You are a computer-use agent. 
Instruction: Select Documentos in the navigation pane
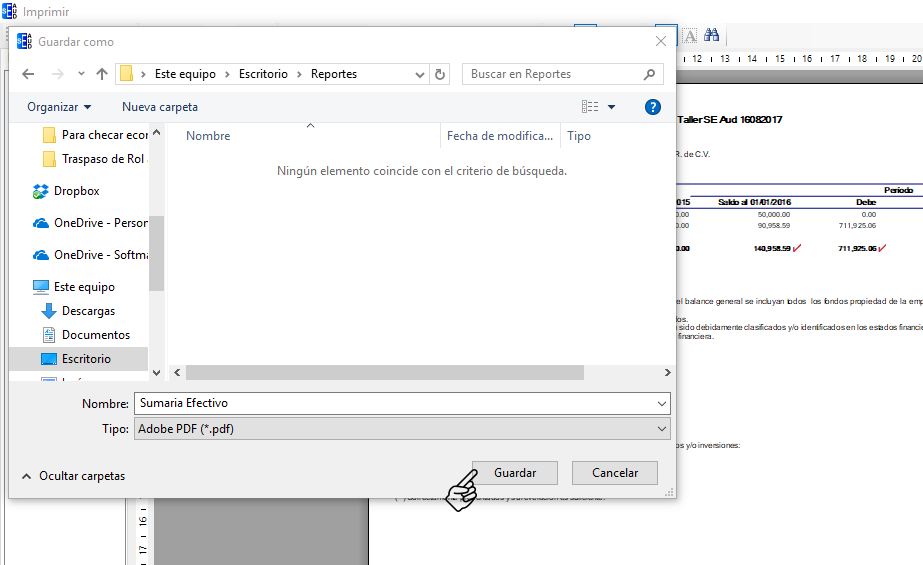point(95,335)
